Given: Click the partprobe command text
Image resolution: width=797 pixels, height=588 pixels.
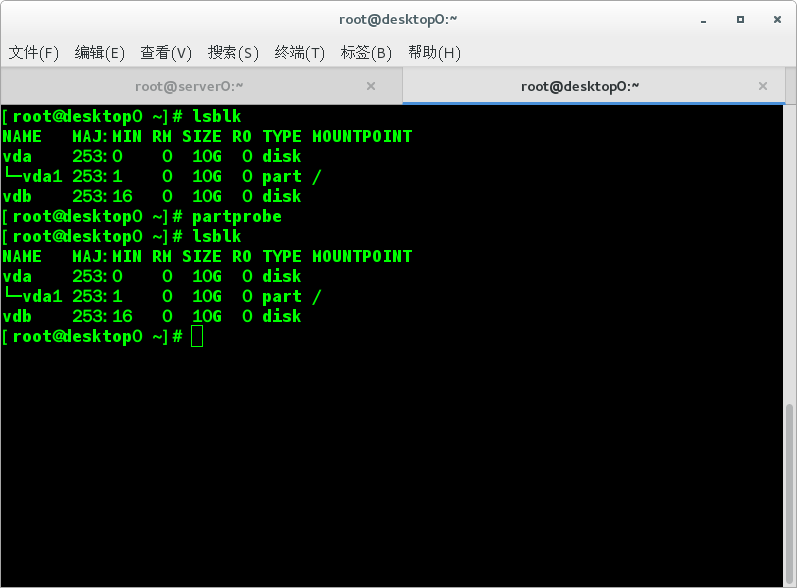Looking at the screenshot, I should 236,217.
